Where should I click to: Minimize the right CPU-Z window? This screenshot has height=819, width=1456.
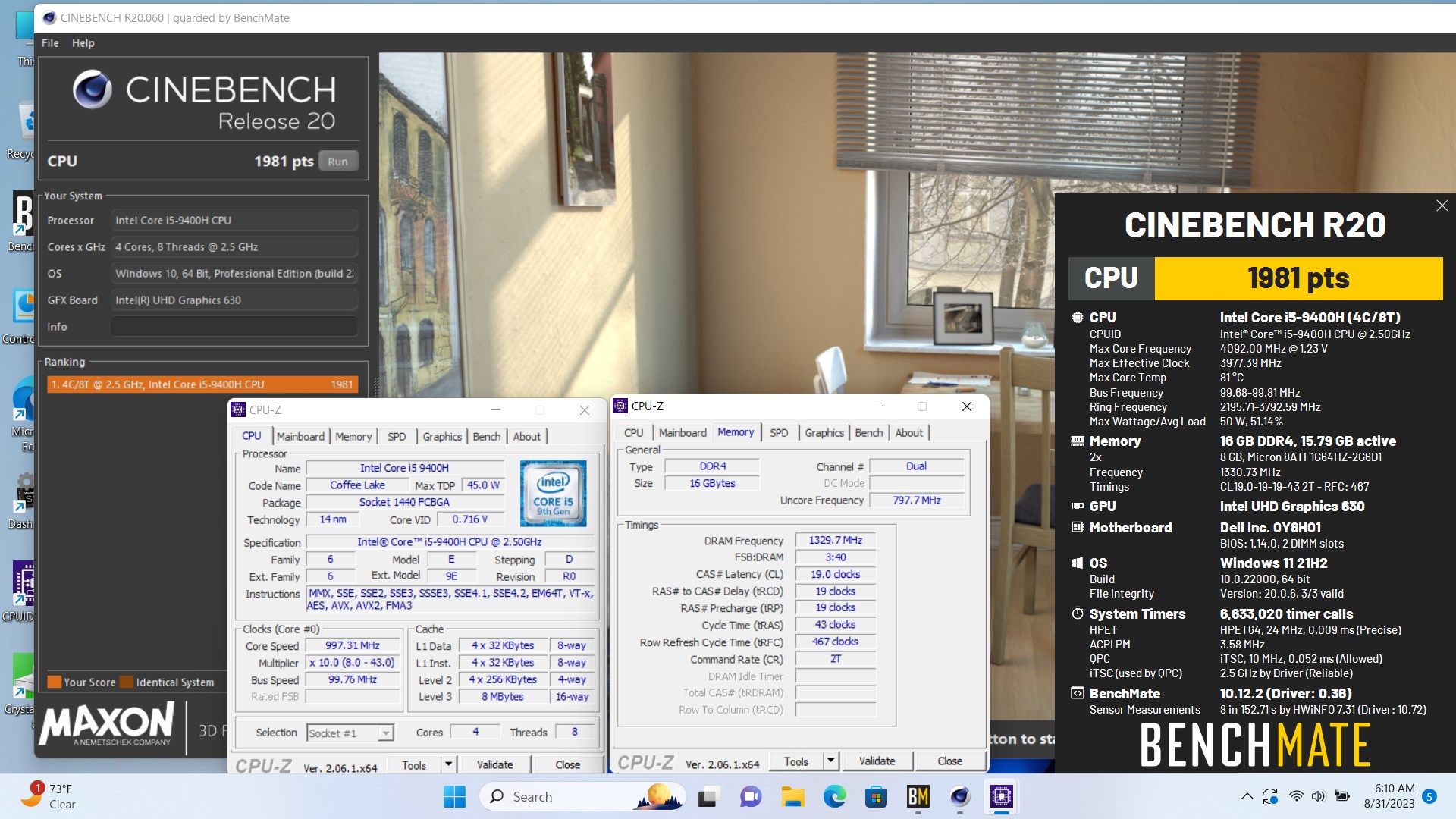pos(877,406)
